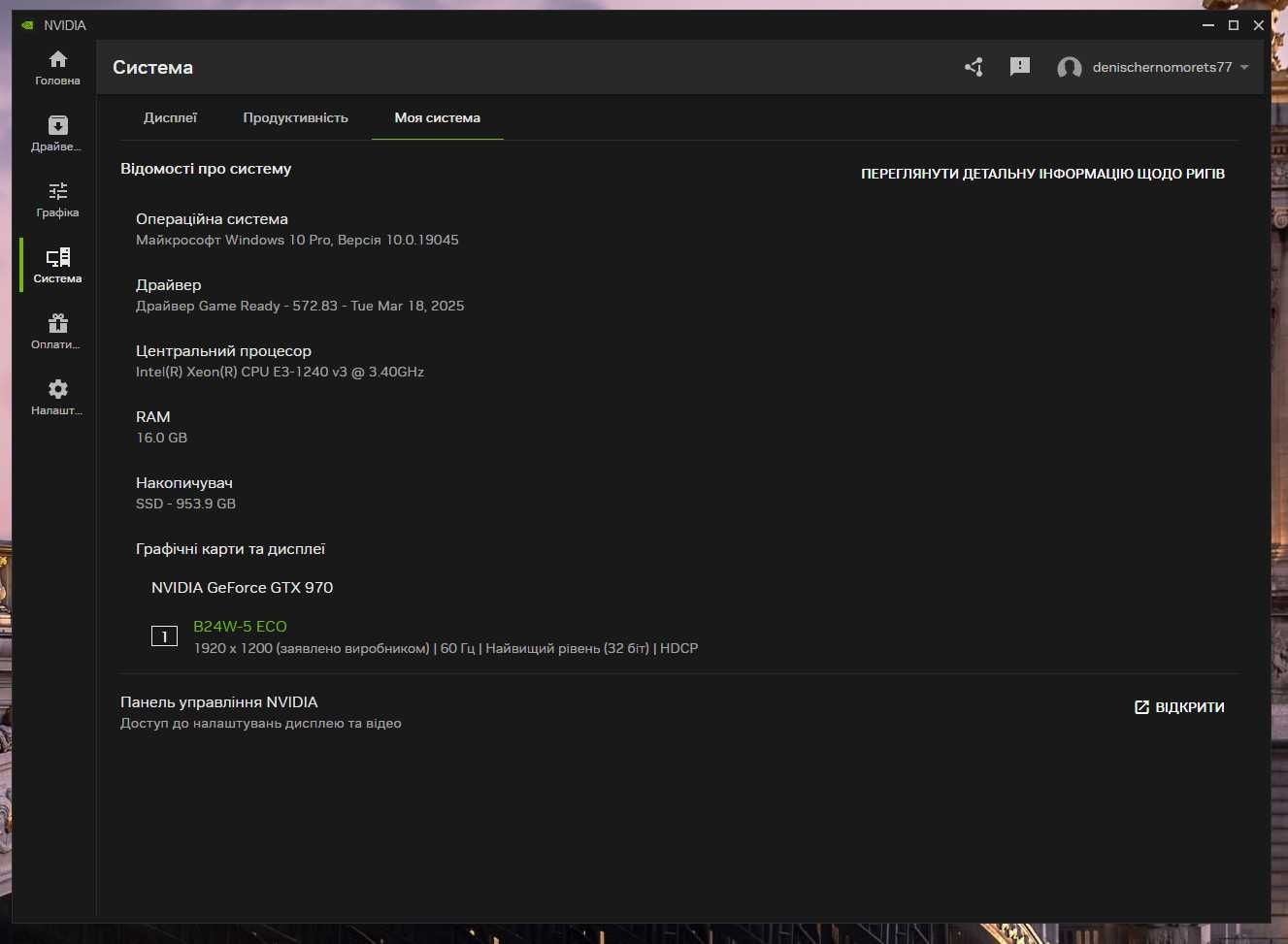Screen dimensions: 1288x944
Task: Click the user avatar icon
Action: [x=1070, y=68]
